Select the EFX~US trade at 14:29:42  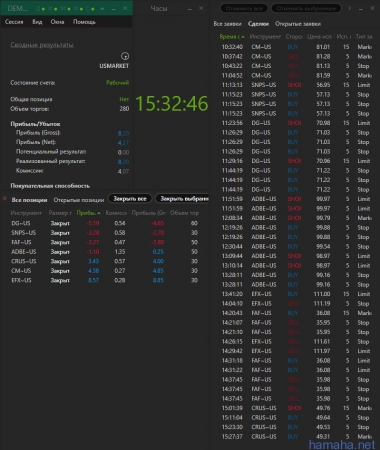(296, 351)
